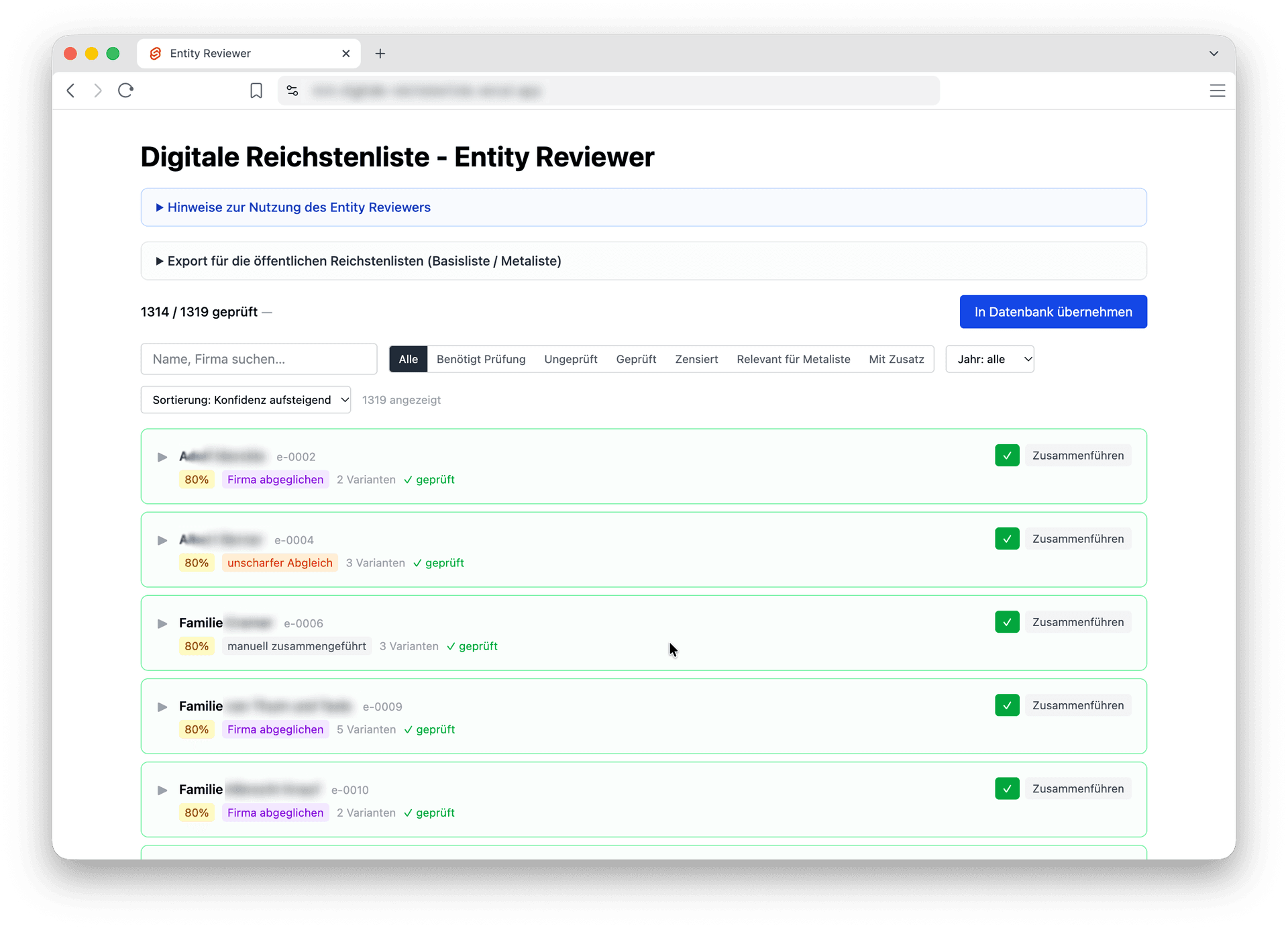Select the Ungeprüft filter
This screenshot has width=1288, height=928.
(x=571, y=359)
